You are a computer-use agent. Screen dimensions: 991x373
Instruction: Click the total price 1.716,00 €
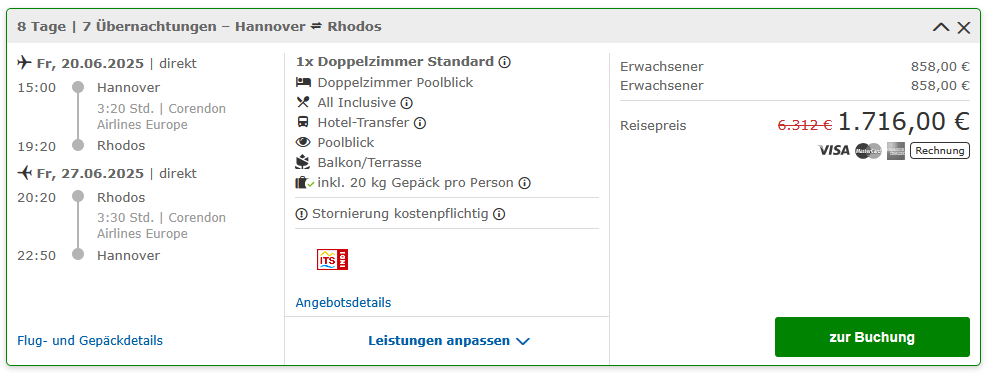(x=904, y=122)
